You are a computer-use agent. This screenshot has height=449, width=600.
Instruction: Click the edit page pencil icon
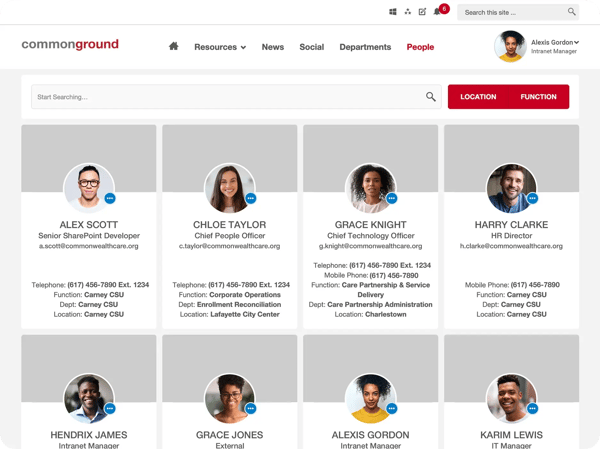tap(422, 12)
